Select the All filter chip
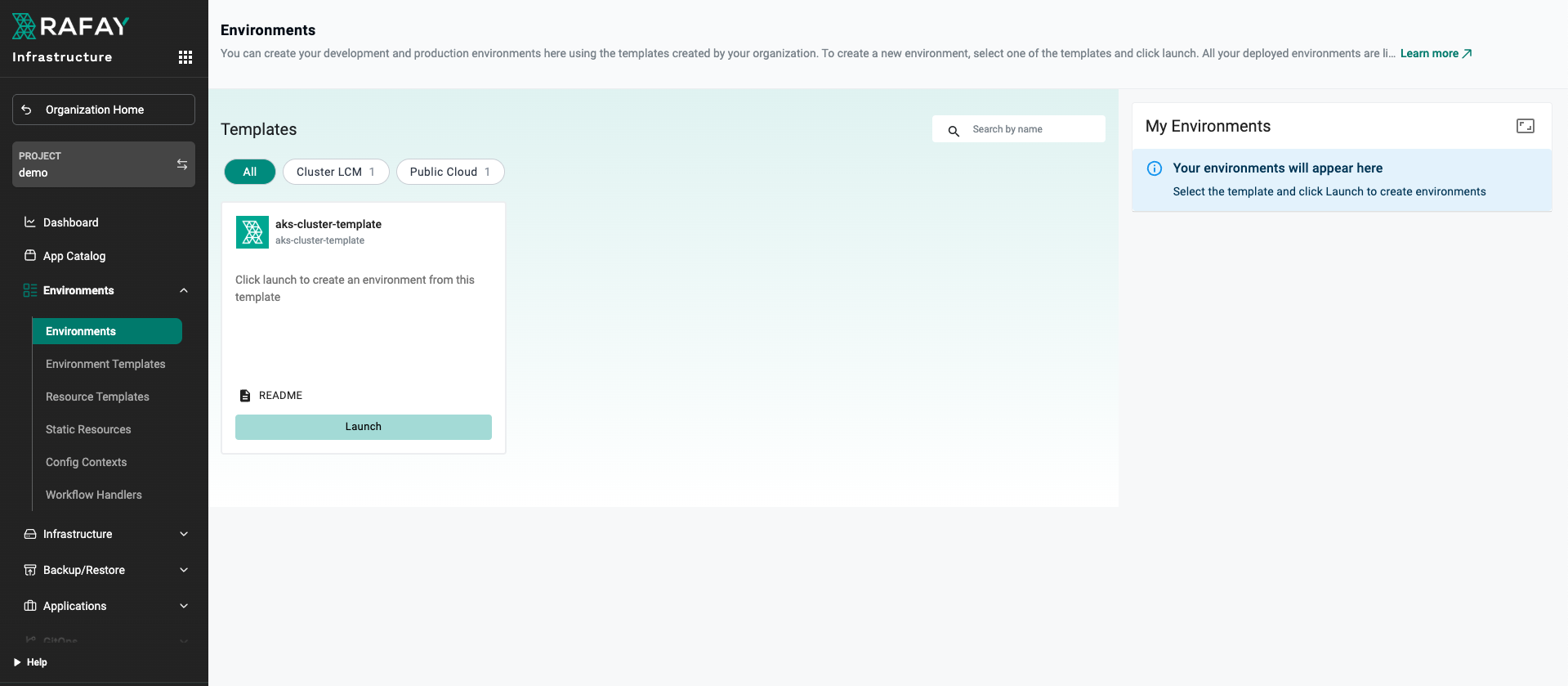This screenshot has width=1568, height=686. coord(250,172)
